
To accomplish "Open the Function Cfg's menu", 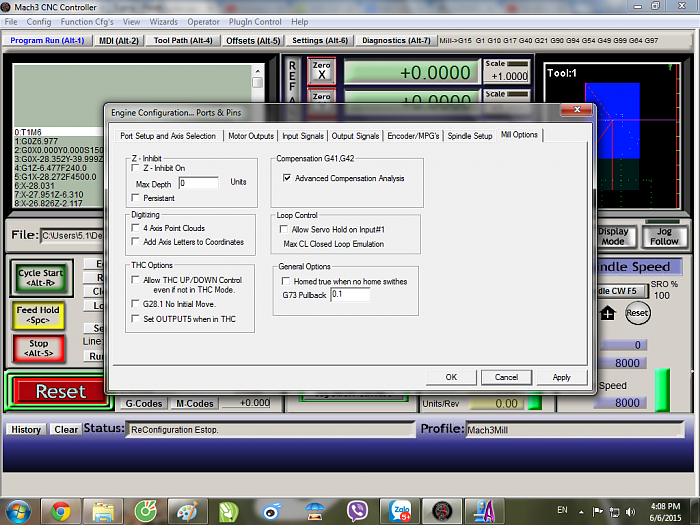I will (x=87, y=21).
